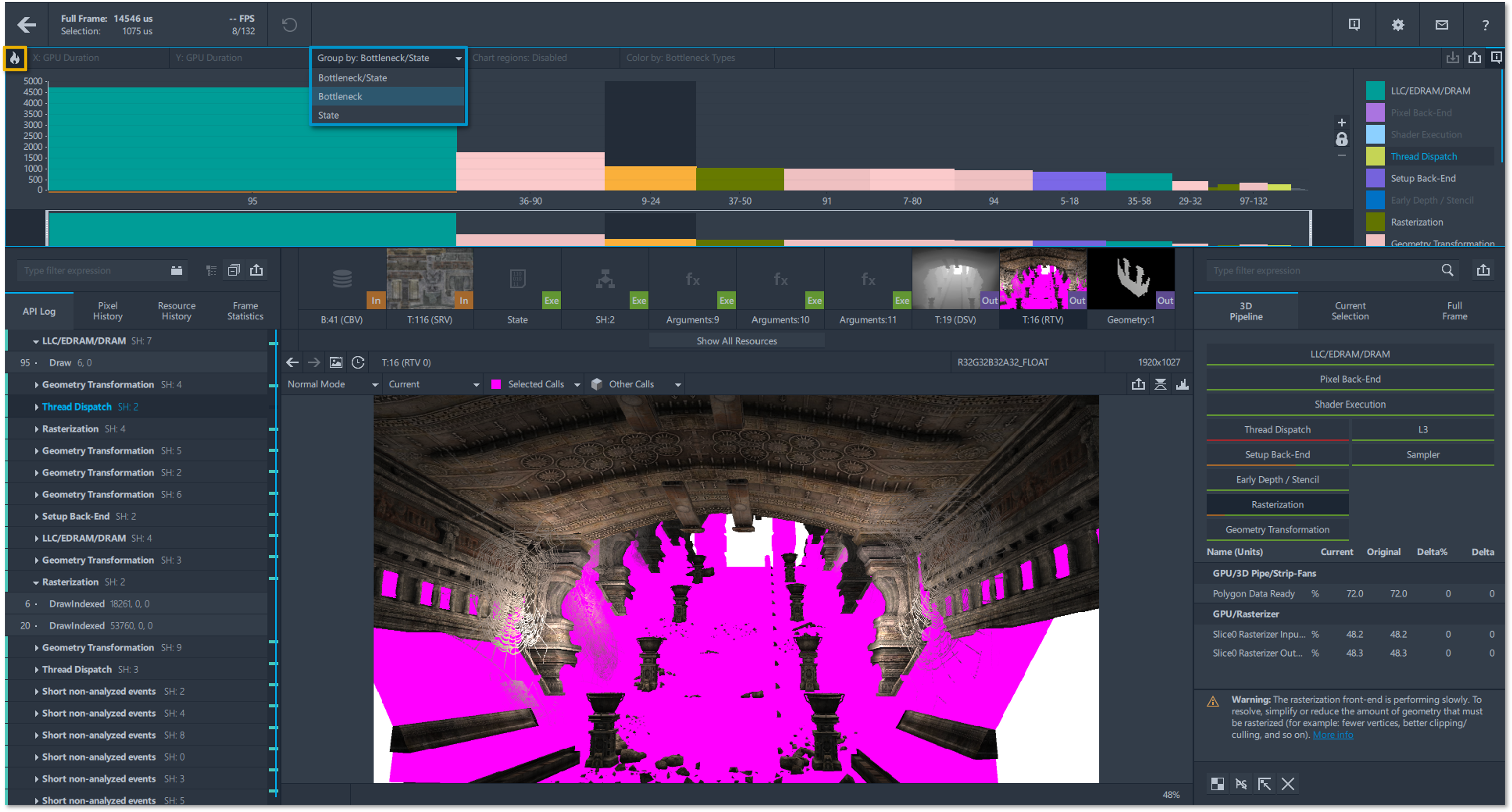Select Bottleneck option in Group by list
The image size is (1512, 812).
click(x=340, y=96)
